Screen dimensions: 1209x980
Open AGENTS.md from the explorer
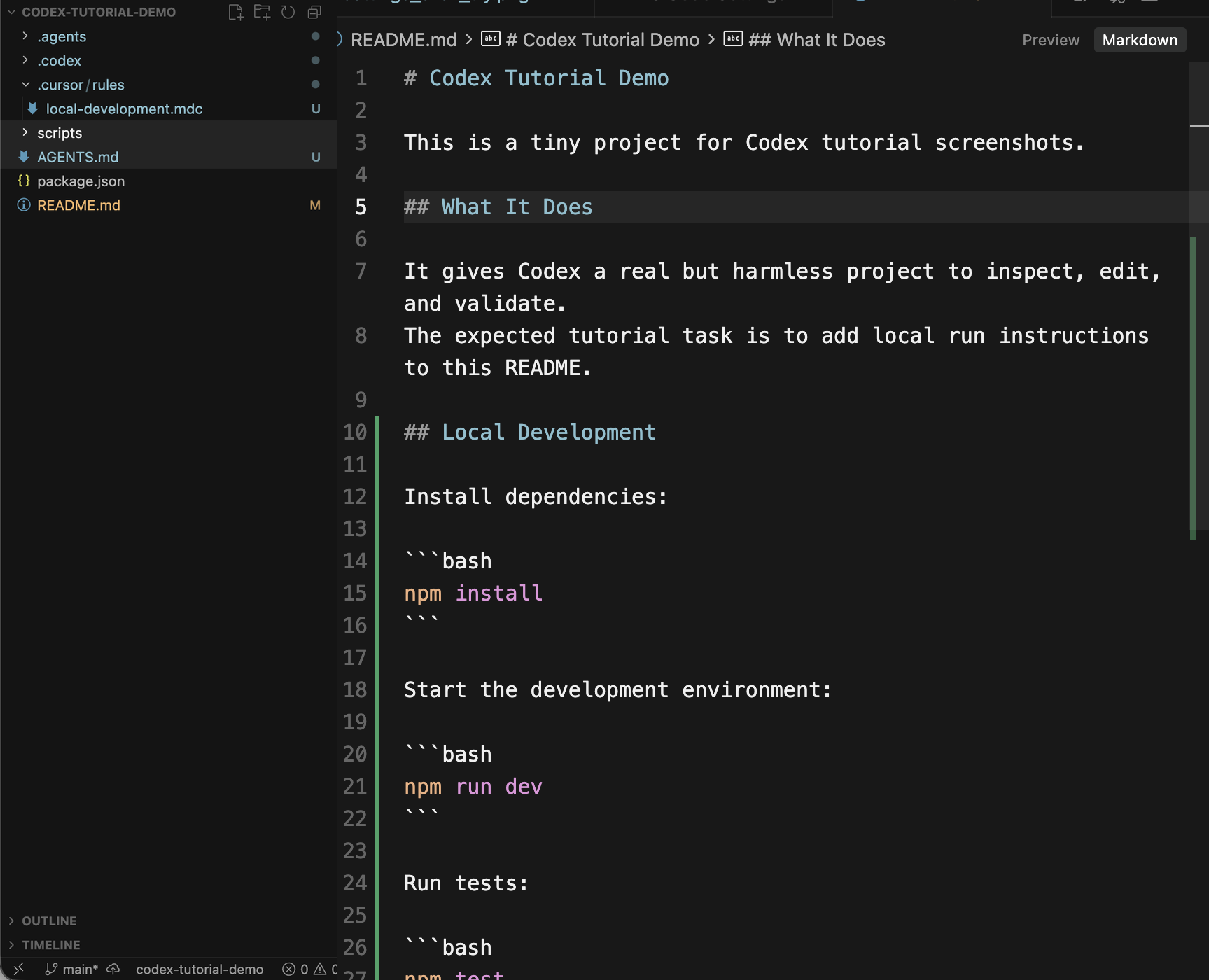[78, 157]
